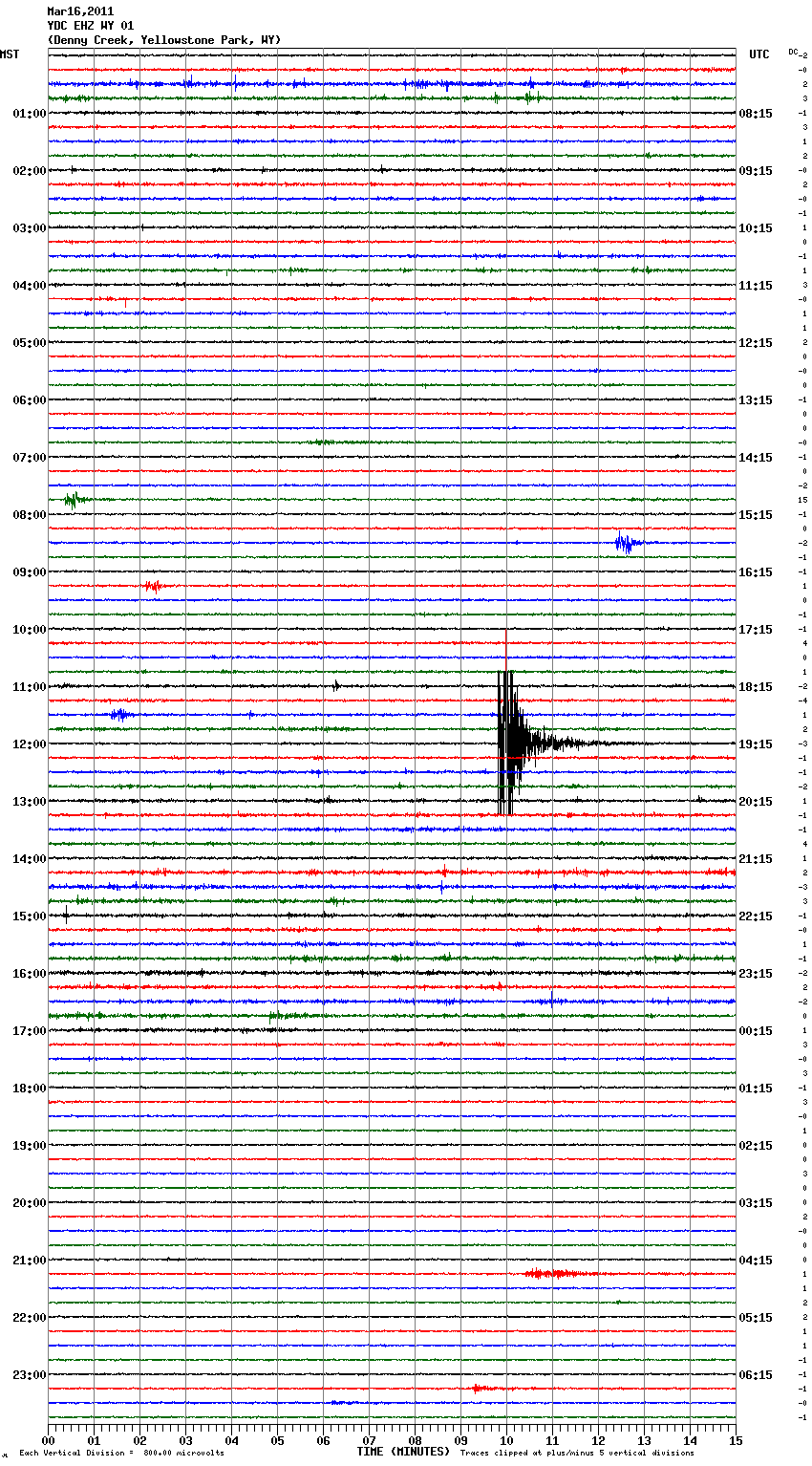Click the "15" minute tick label
Viewport: 812px width, 1466px height.
coord(736,1440)
